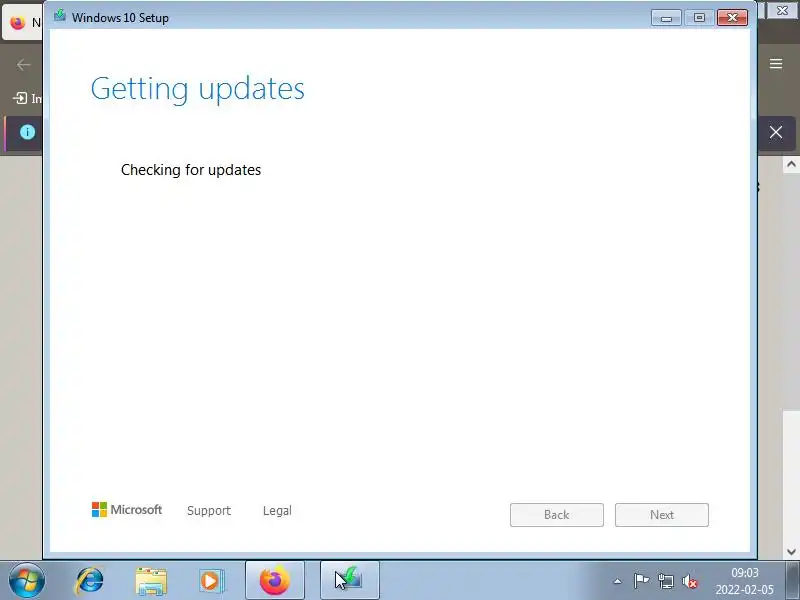Switch to Firefox in the taskbar
This screenshot has width=800, height=600.
pos(275,581)
